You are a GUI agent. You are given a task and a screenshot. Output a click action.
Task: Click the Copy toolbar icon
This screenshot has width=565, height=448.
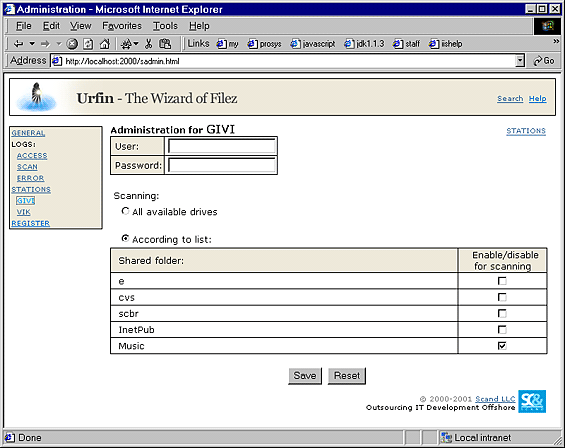pos(165,44)
